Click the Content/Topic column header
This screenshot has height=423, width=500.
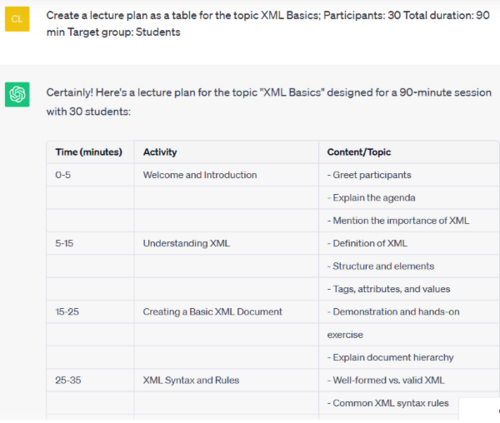pos(359,152)
